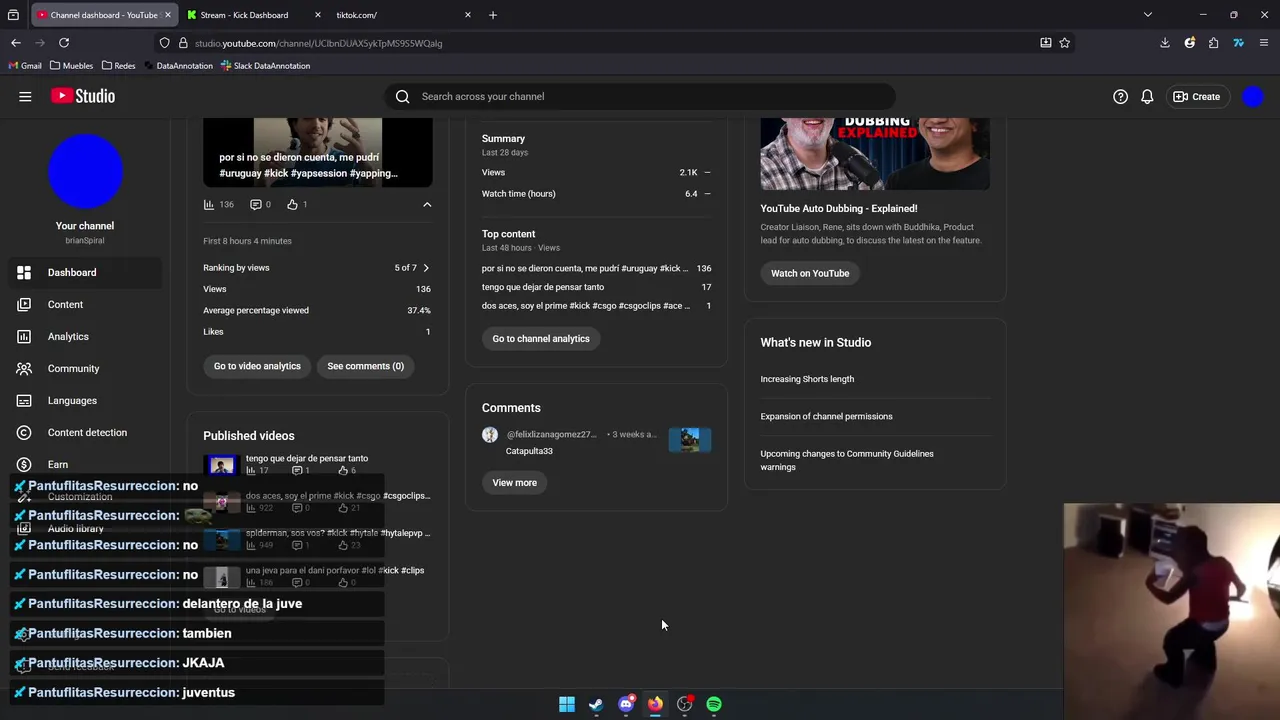Viewport: 1280px width, 720px height.
Task: Open Spotify from the taskbar
Action: pyautogui.click(x=714, y=704)
